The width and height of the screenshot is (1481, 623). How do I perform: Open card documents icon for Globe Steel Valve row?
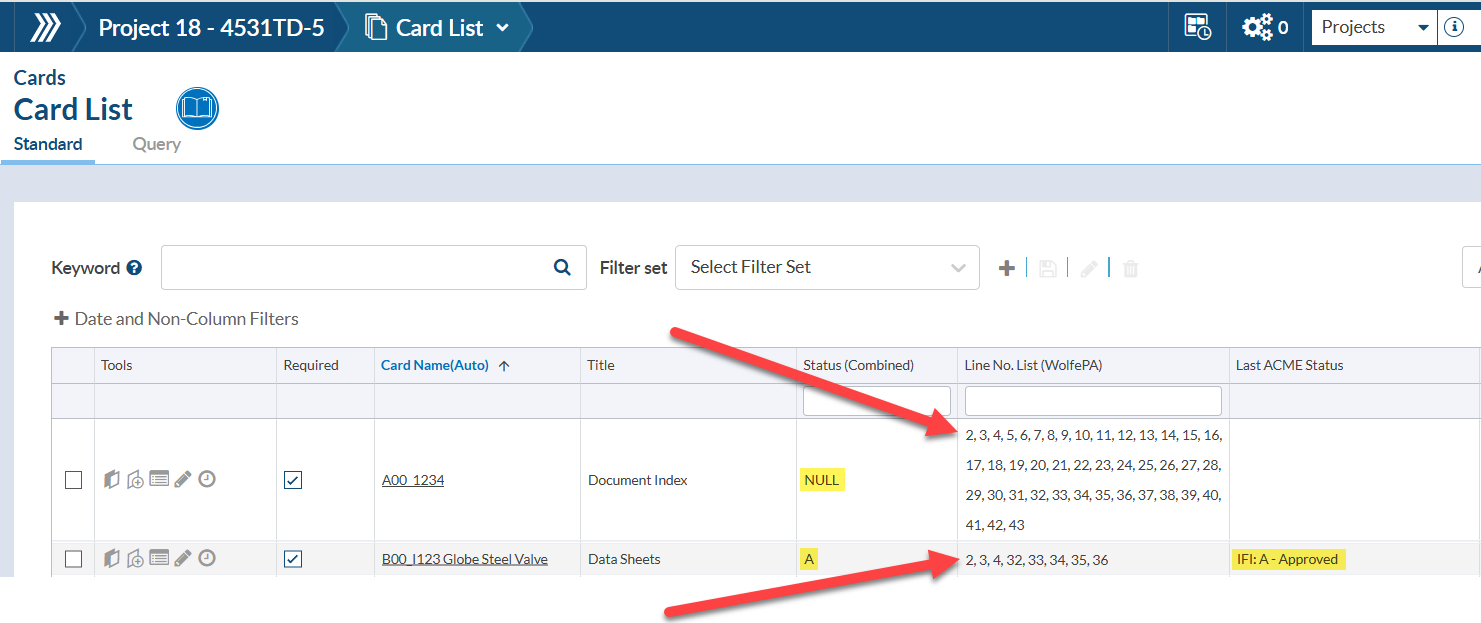112,559
